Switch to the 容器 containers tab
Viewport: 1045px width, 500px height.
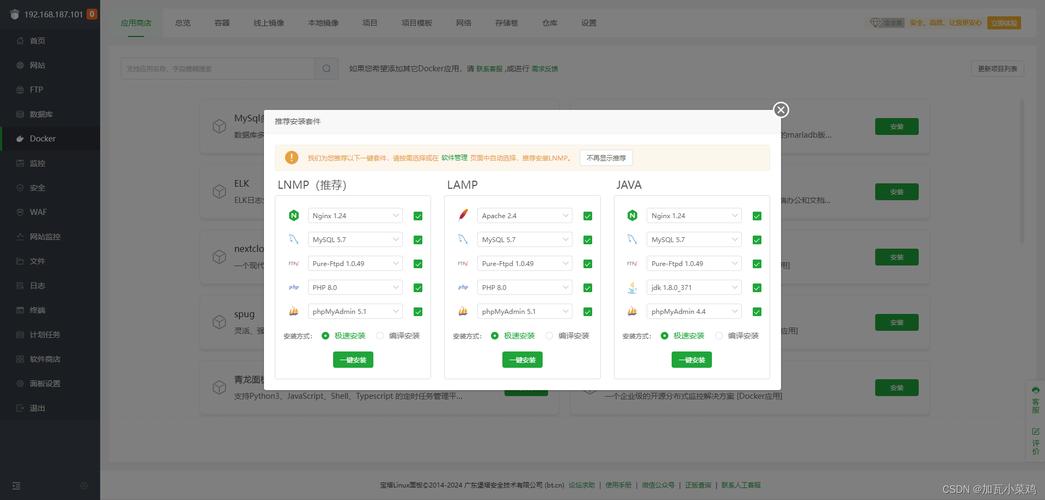pos(222,23)
